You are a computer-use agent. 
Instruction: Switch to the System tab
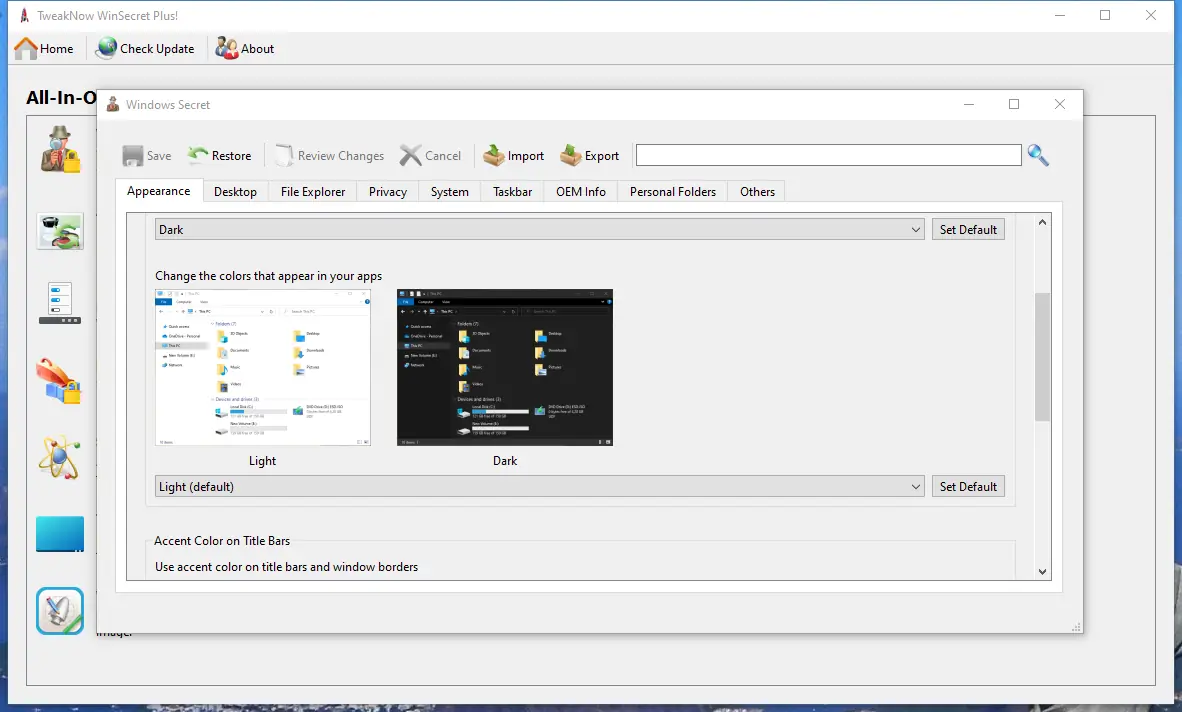pyautogui.click(x=449, y=192)
